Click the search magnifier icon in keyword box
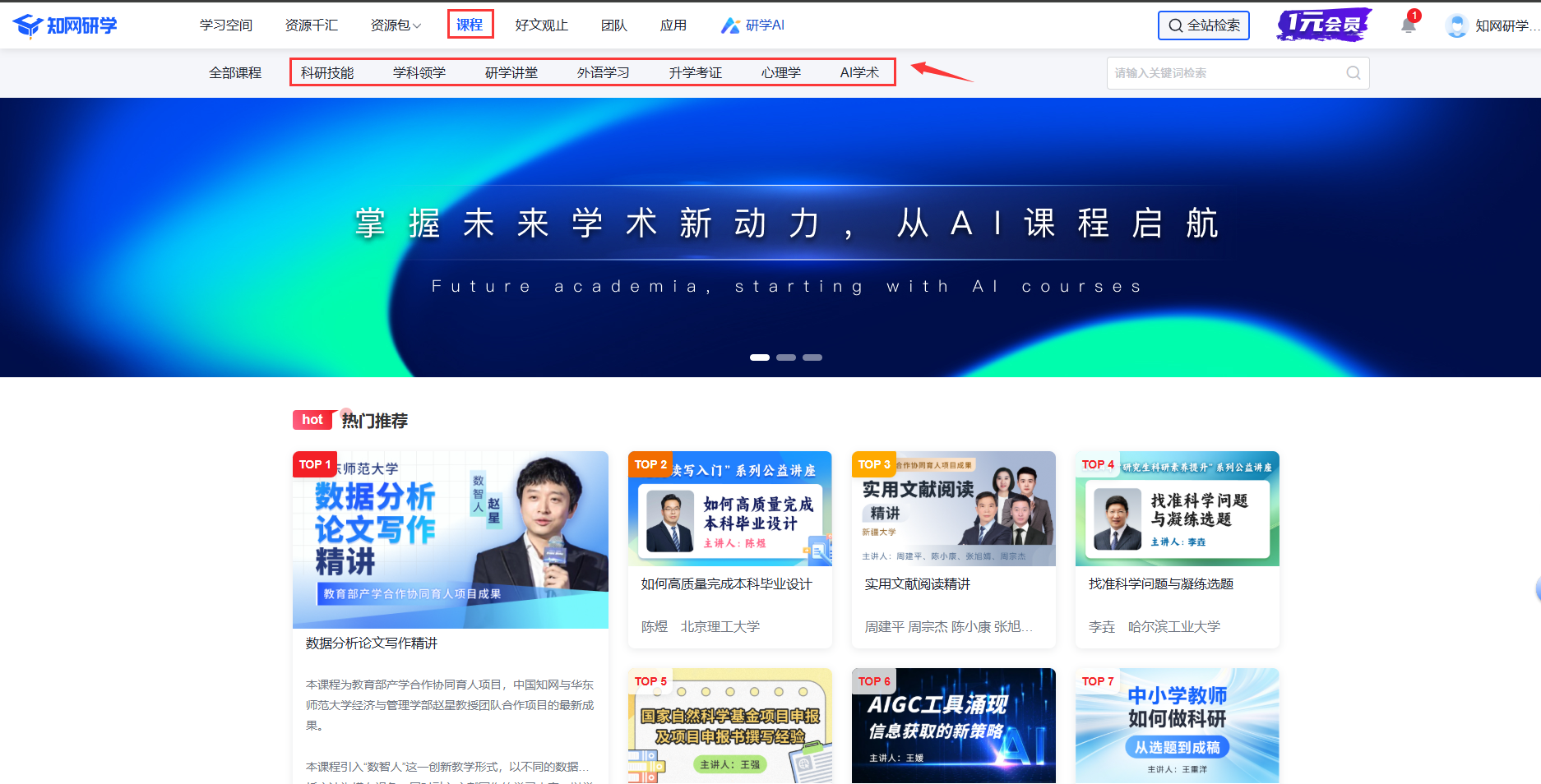The height and width of the screenshot is (784, 1541). [1353, 73]
